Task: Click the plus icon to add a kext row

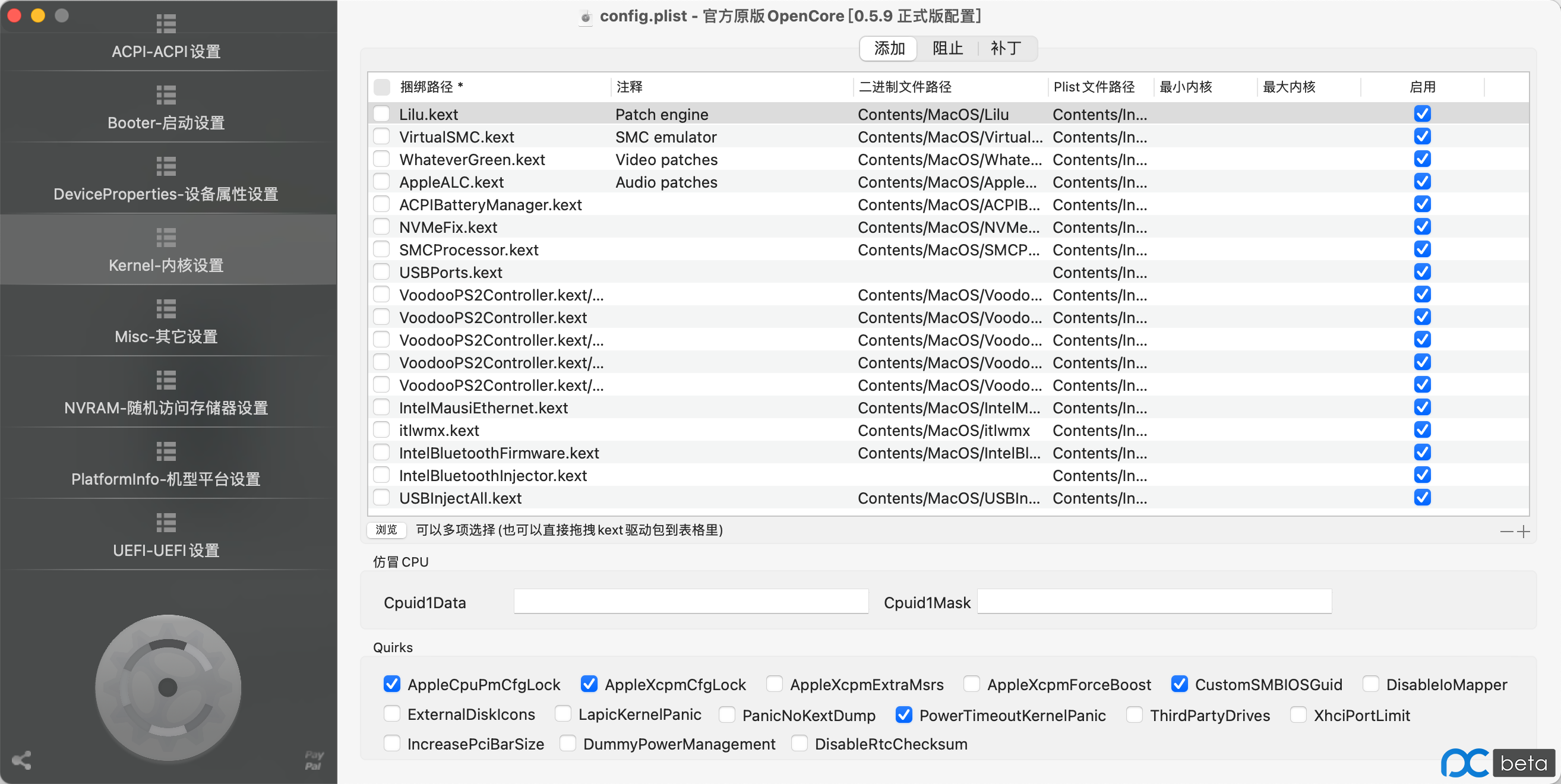Action: pos(1524,532)
